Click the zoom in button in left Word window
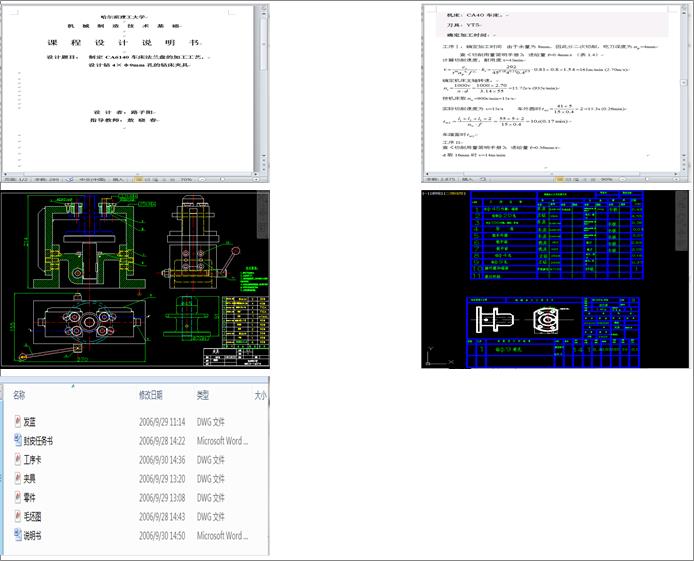Viewport: 694px width, 561px height. pos(256,180)
